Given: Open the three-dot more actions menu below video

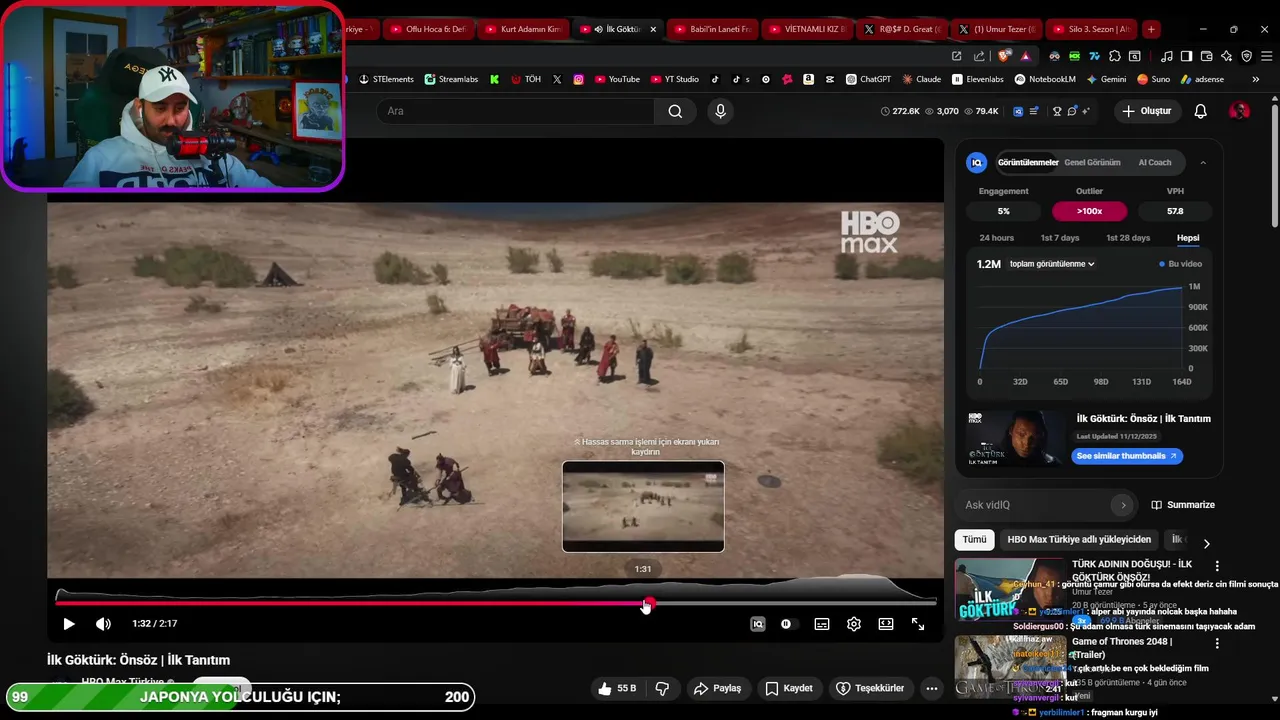Looking at the screenshot, I should pyautogui.click(x=931, y=688).
